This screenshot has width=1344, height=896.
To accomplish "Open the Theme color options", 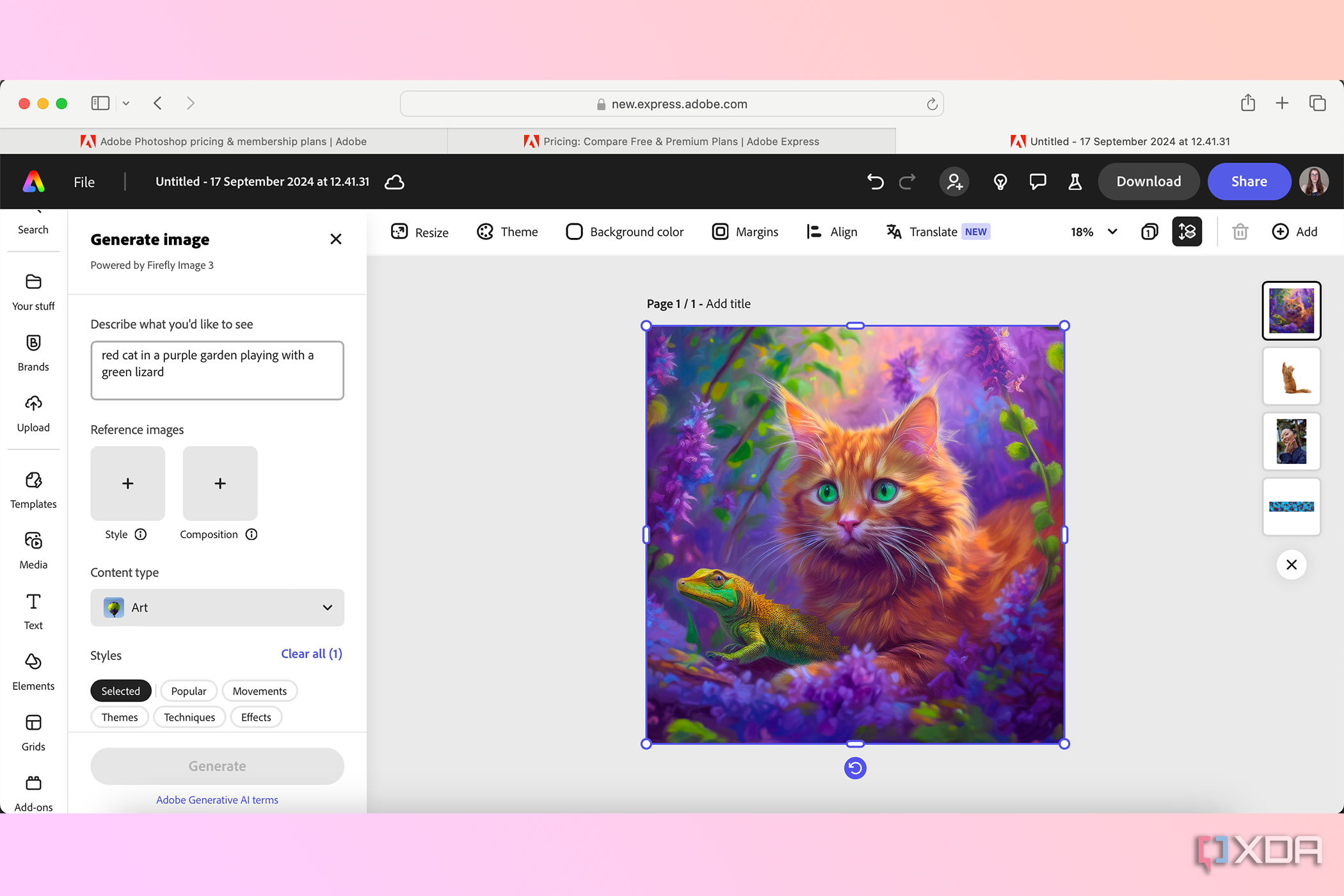I will pyautogui.click(x=508, y=232).
